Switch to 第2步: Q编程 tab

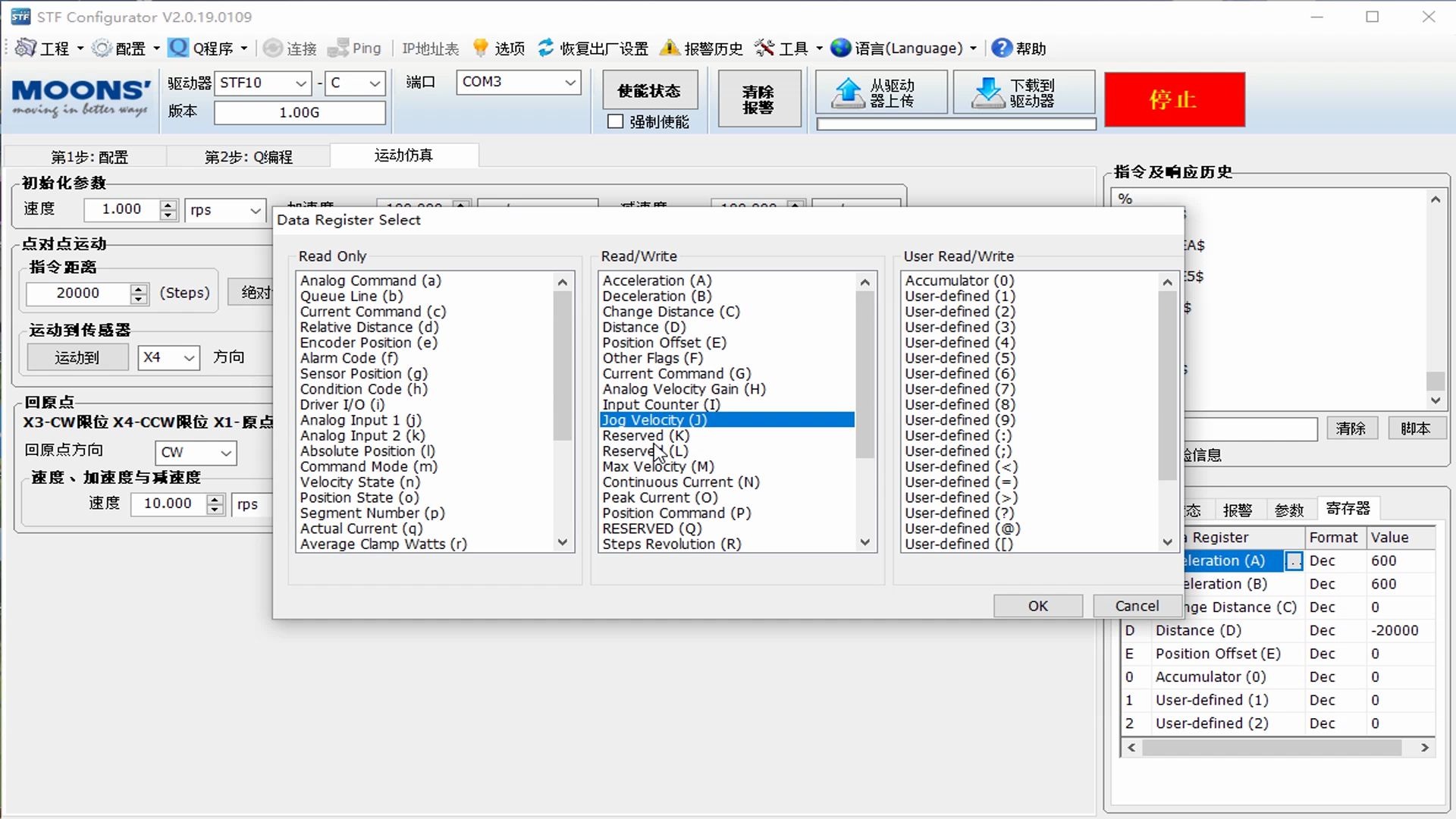point(249,157)
